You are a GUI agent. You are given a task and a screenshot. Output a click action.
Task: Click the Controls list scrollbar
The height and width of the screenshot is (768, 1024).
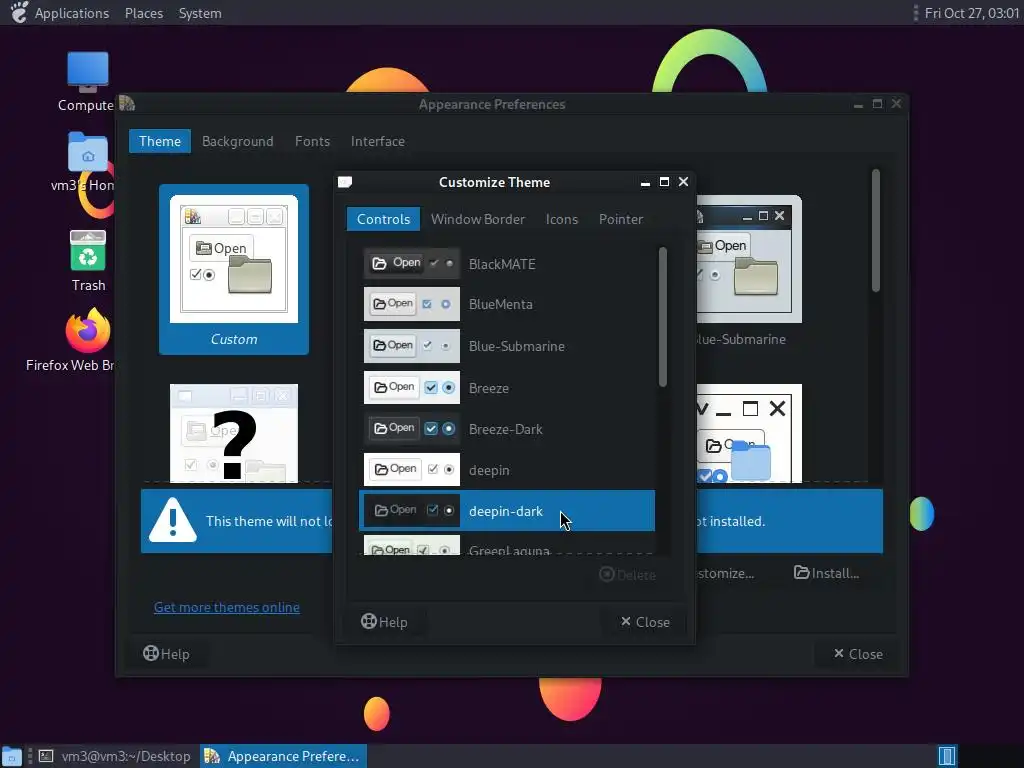click(x=663, y=317)
